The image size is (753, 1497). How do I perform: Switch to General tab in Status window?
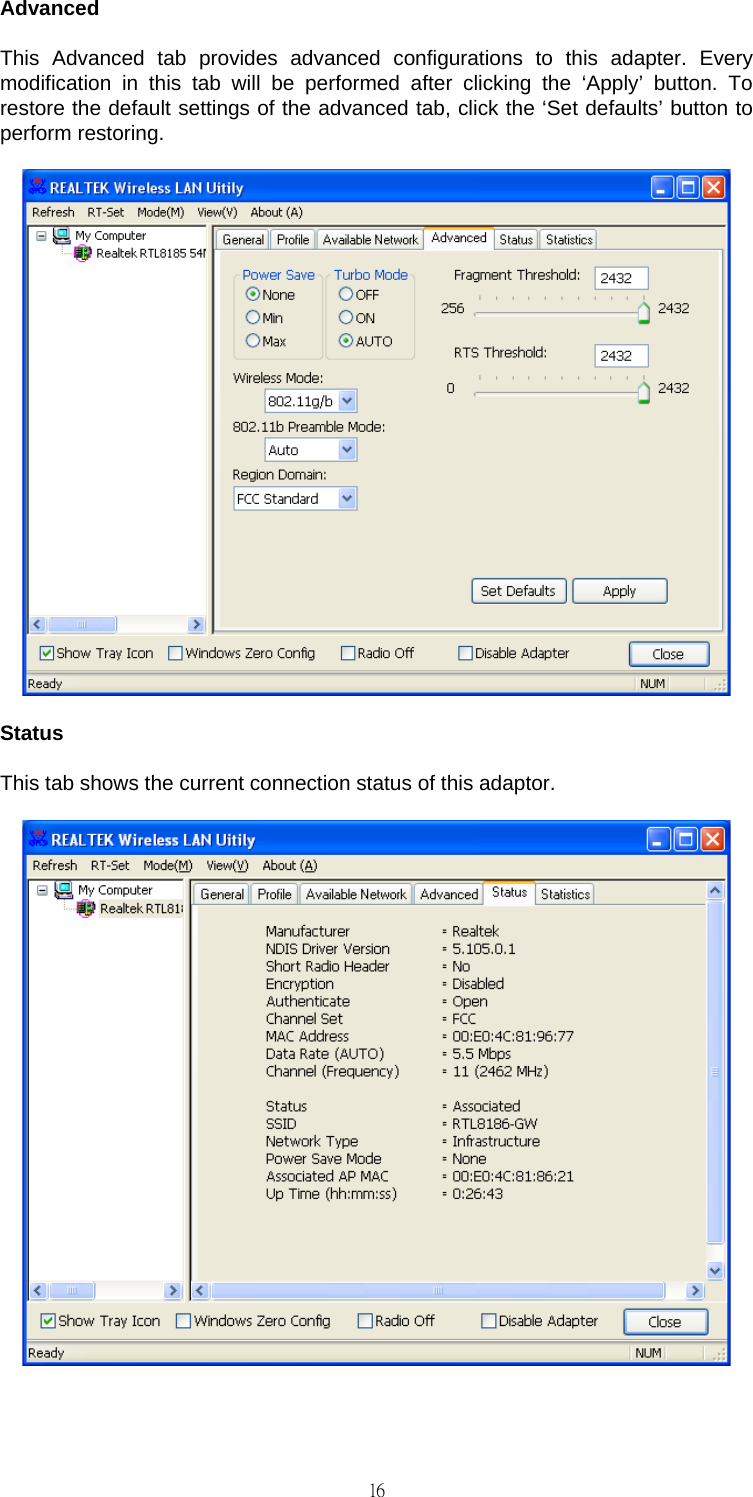click(x=222, y=894)
